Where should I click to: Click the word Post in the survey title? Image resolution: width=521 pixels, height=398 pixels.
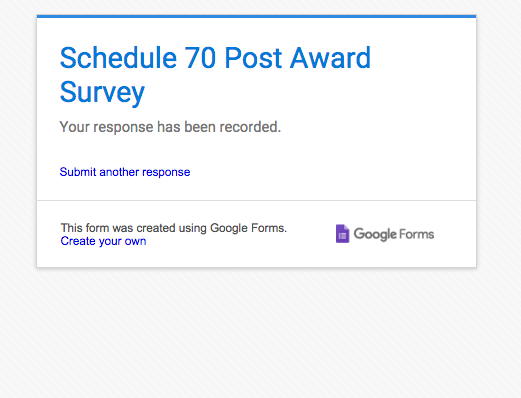tap(253, 58)
